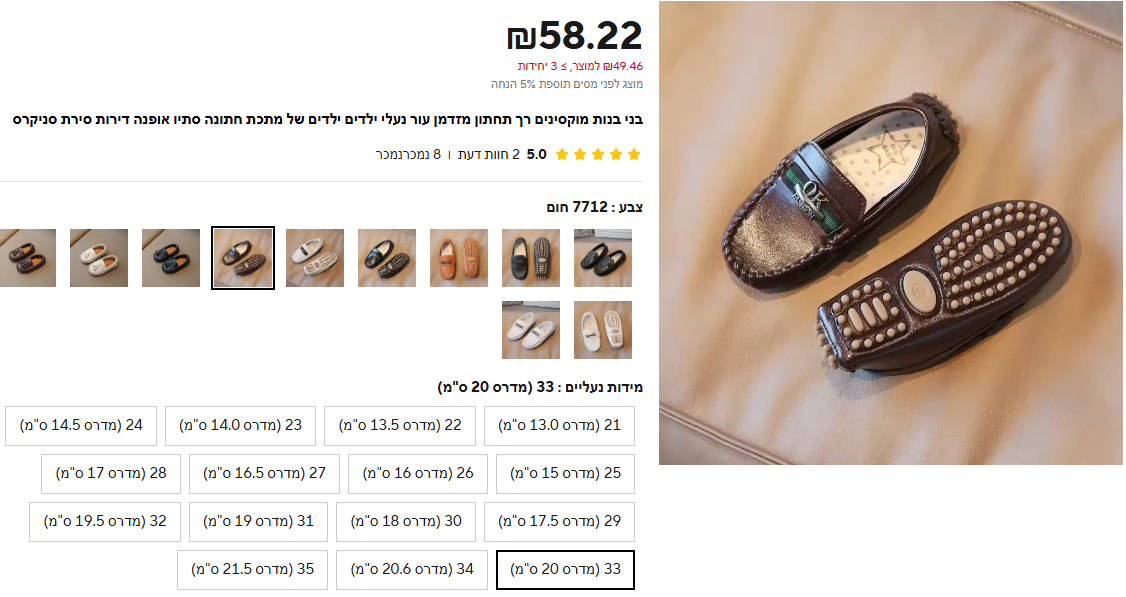The height and width of the screenshot is (597, 1126).
Task: Select shoe size 24 (14.5 cm insole)
Action: [81, 425]
